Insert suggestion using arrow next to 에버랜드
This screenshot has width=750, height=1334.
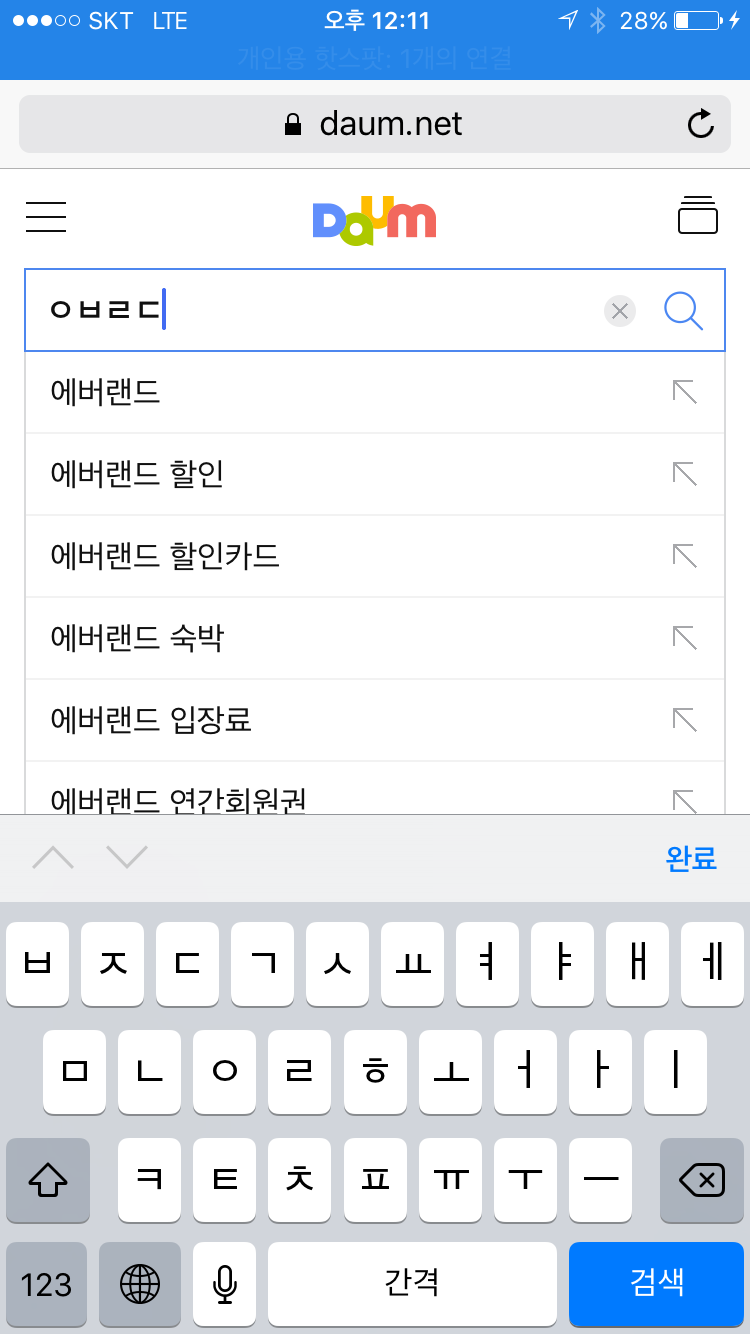pos(683,392)
